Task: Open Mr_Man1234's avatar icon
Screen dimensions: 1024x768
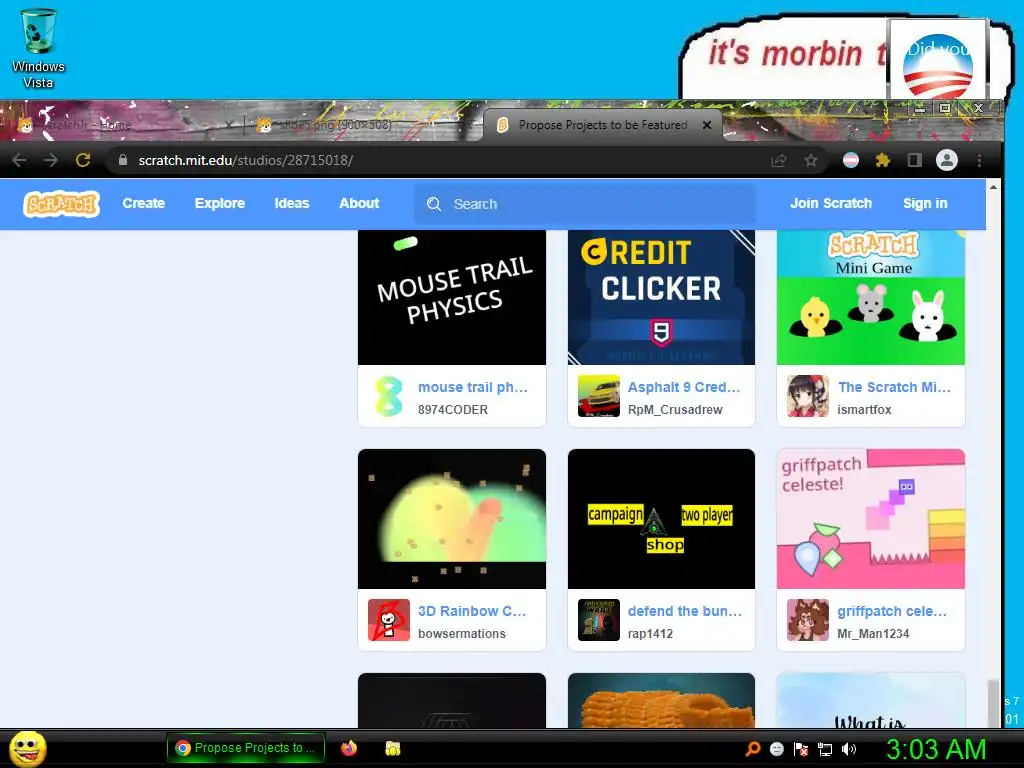Action: point(808,620)
